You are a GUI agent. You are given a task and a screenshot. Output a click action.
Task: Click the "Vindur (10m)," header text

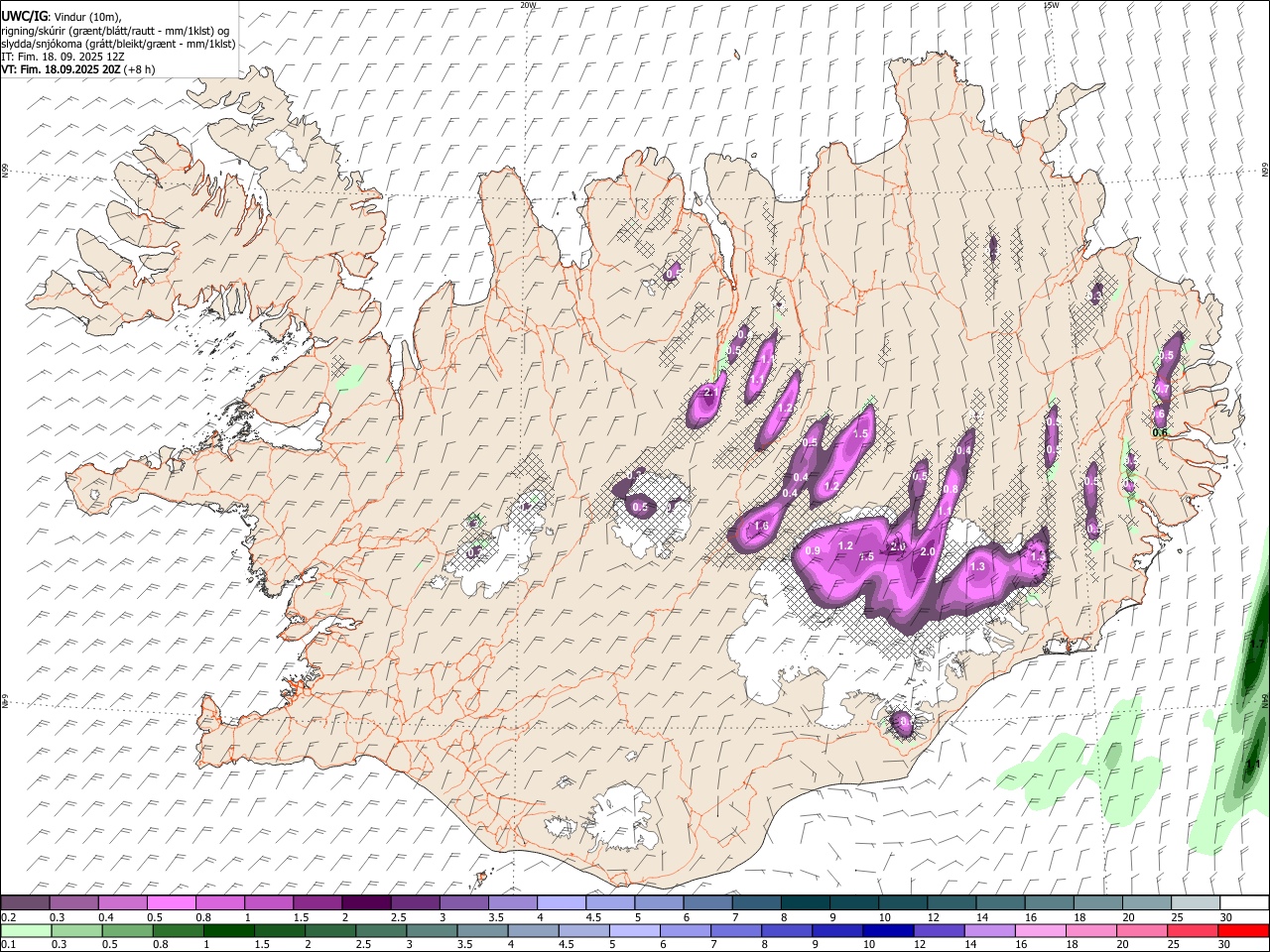[85, 17]
